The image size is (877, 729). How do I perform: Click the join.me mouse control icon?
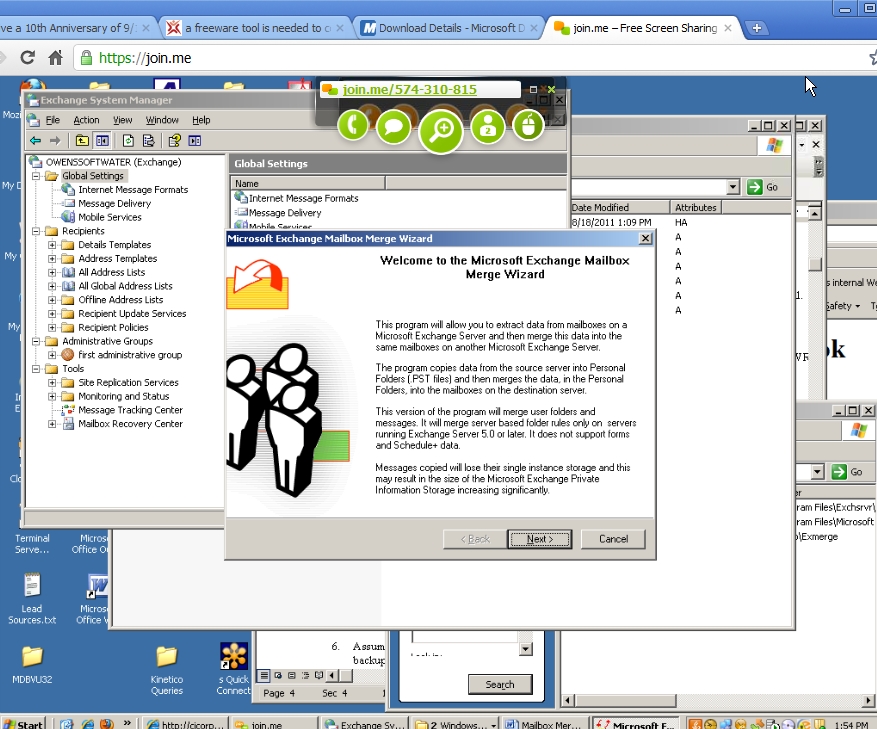click(527, 126)
